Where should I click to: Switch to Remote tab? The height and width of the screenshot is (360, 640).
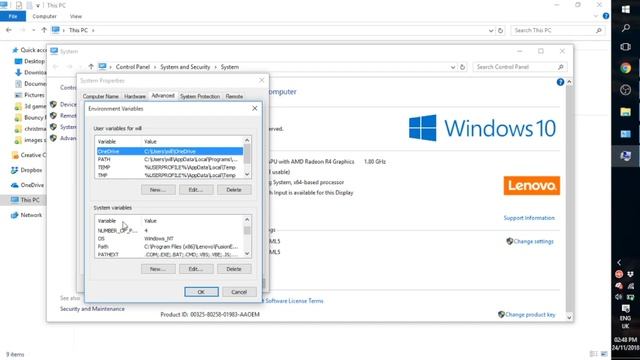(x=234, y=96)
